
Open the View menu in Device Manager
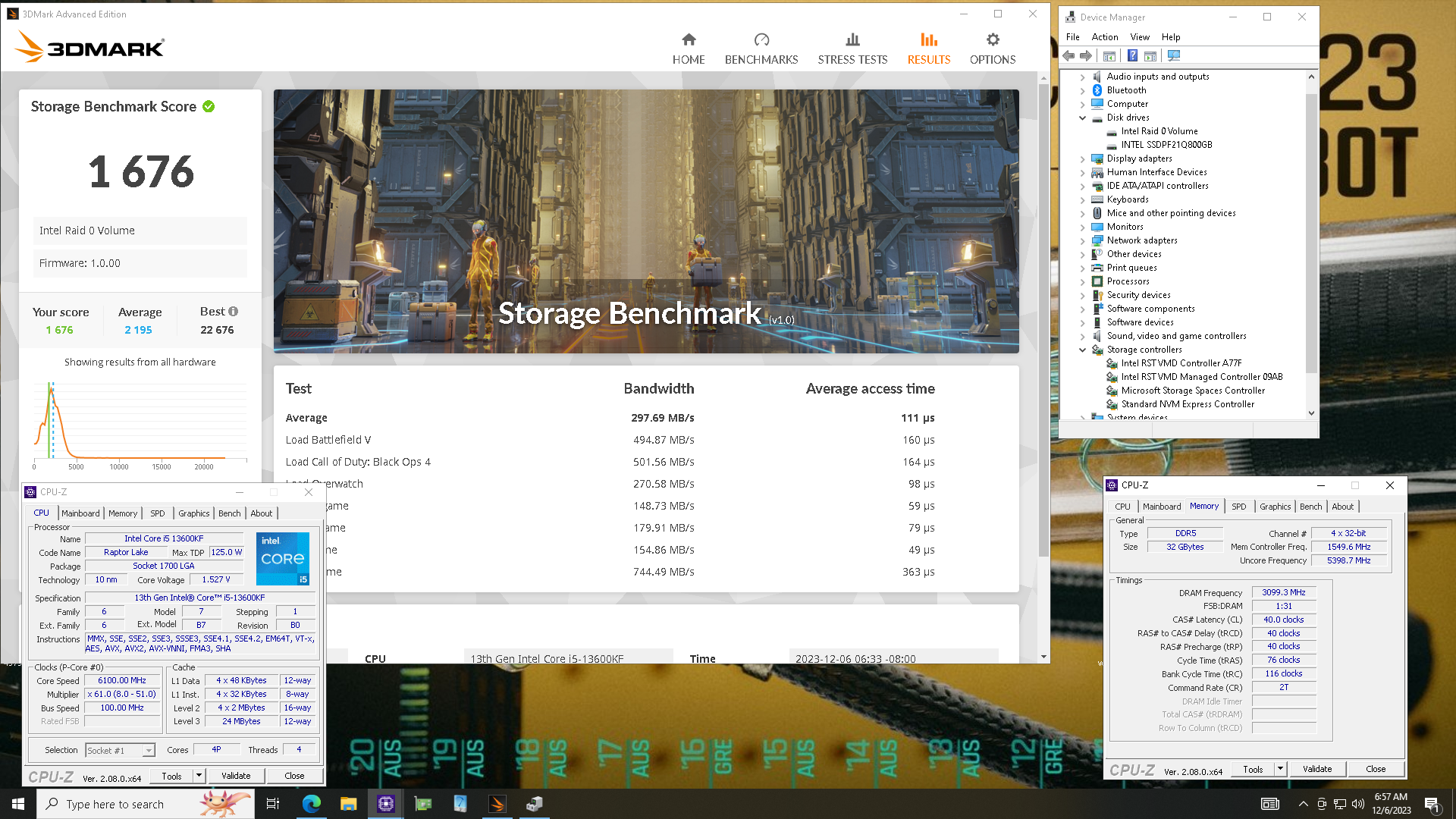click(1140, 37)
